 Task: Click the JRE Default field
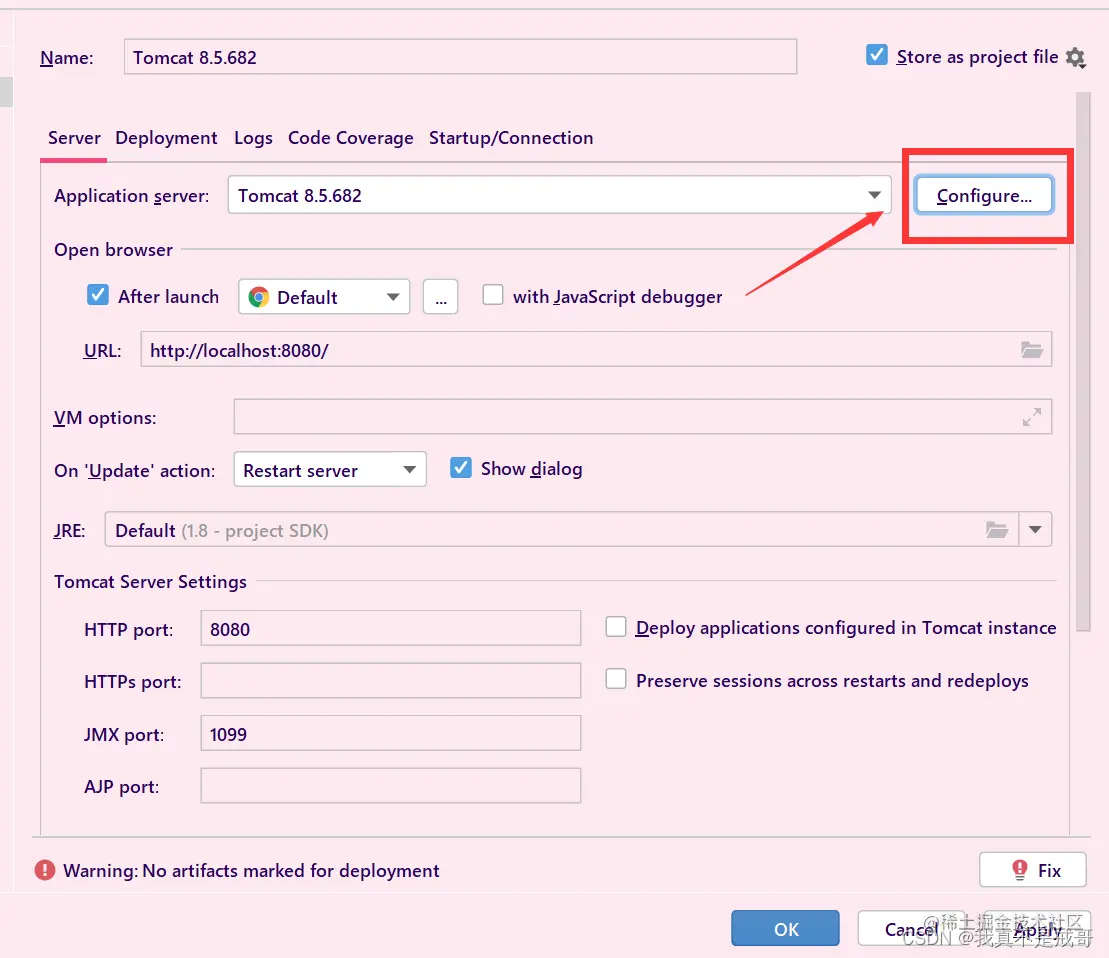click(562, 530)
